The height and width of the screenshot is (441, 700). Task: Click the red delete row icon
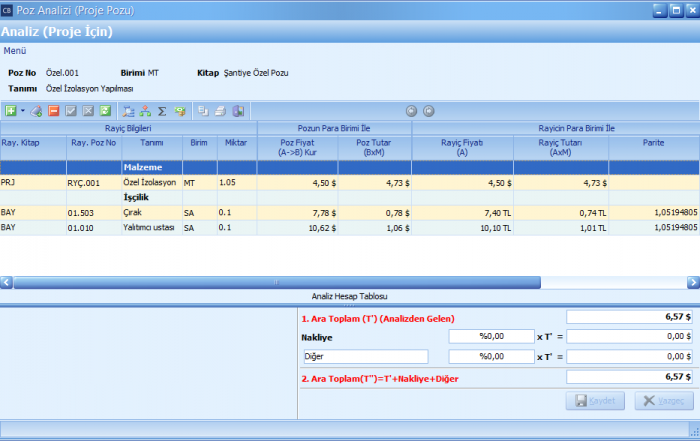point(54,111)
